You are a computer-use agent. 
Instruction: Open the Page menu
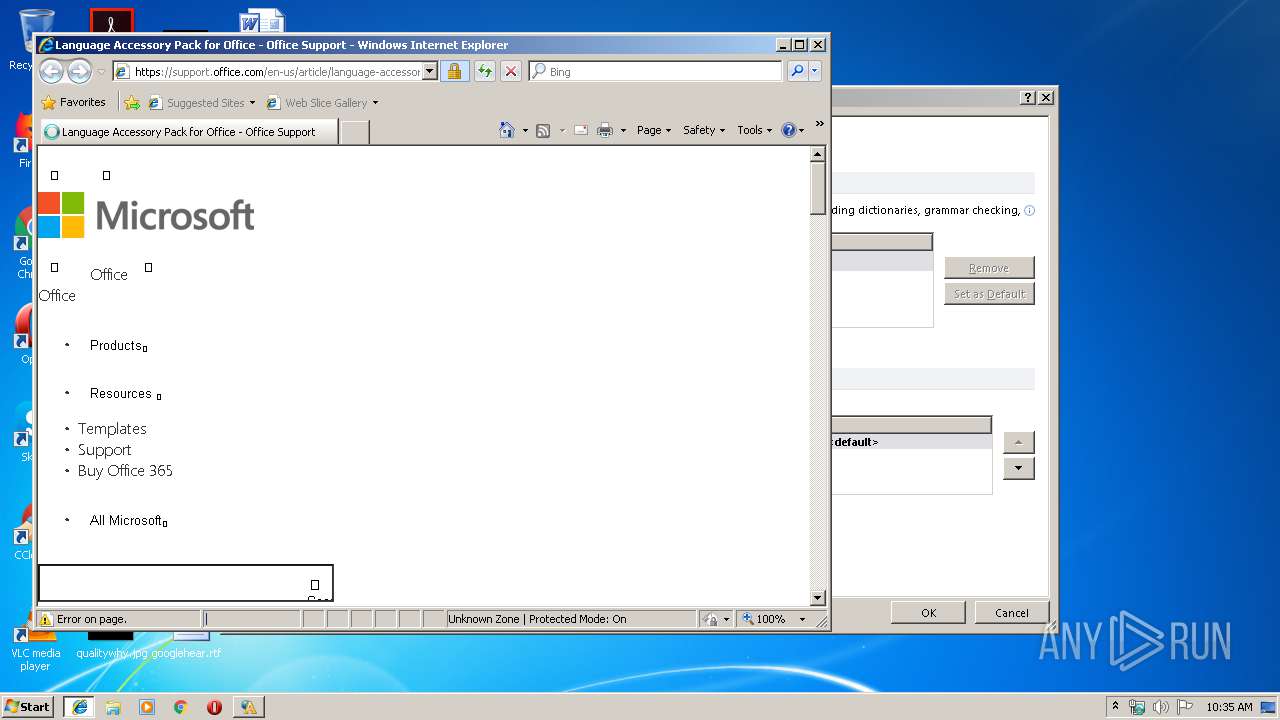(654, 130)
